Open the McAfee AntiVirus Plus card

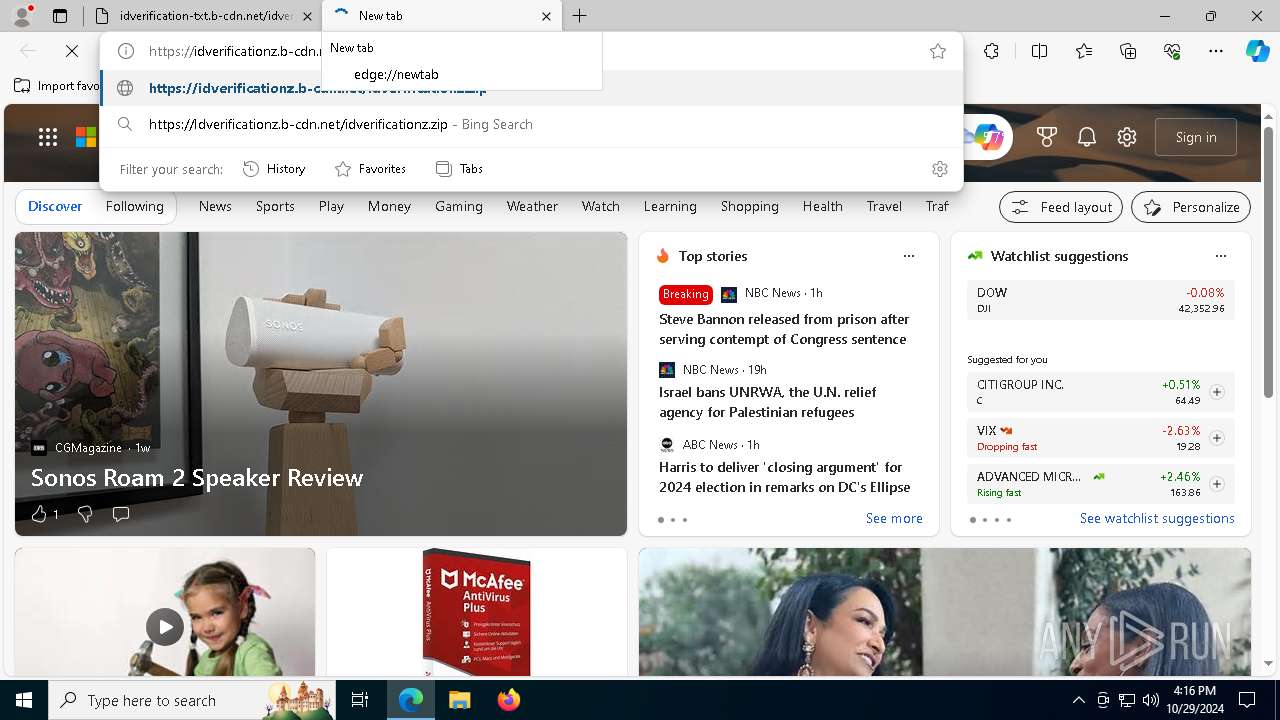(477, 612)
